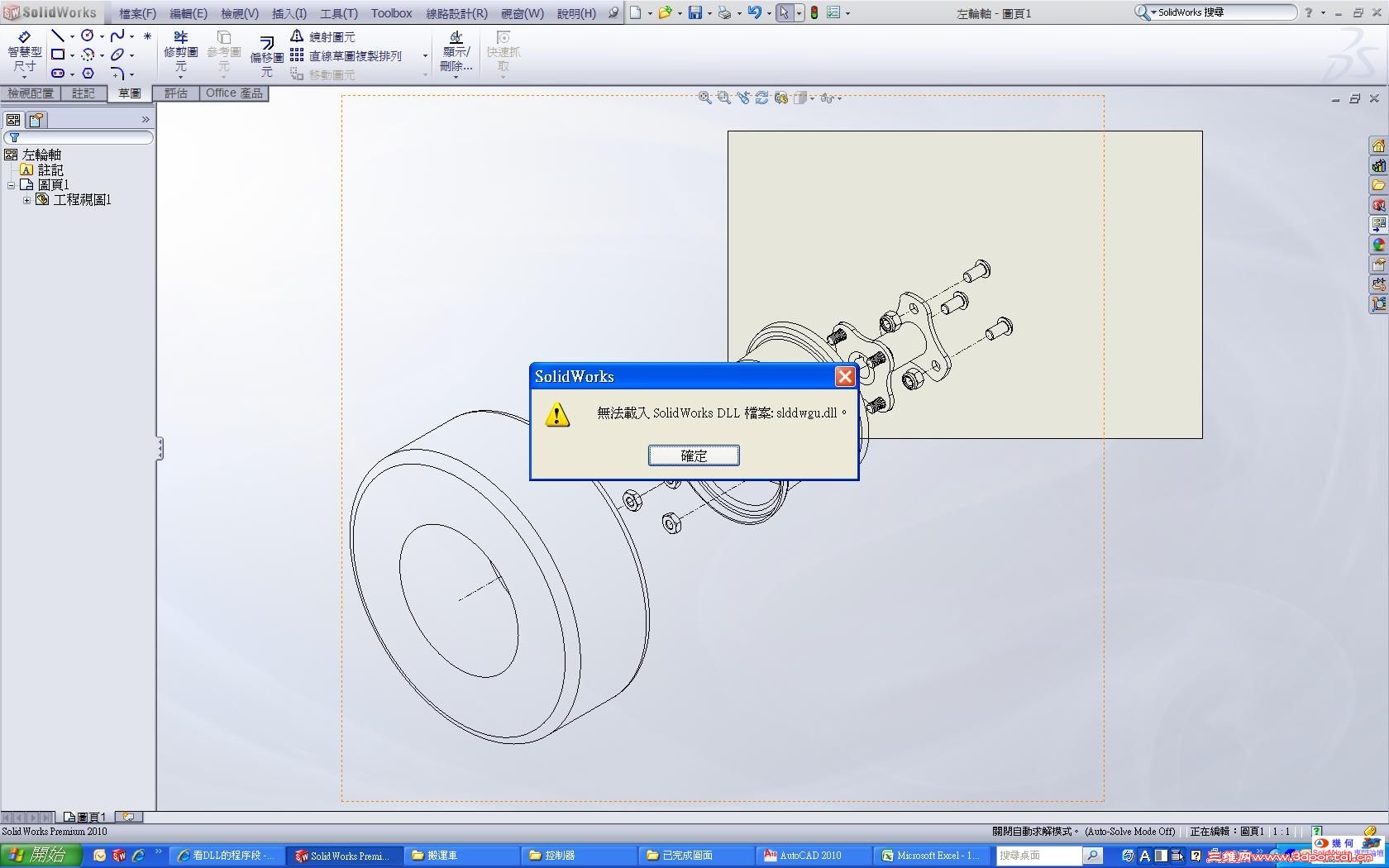Click the Undo icon
The image size is (1389, 868).
point(754,12)
